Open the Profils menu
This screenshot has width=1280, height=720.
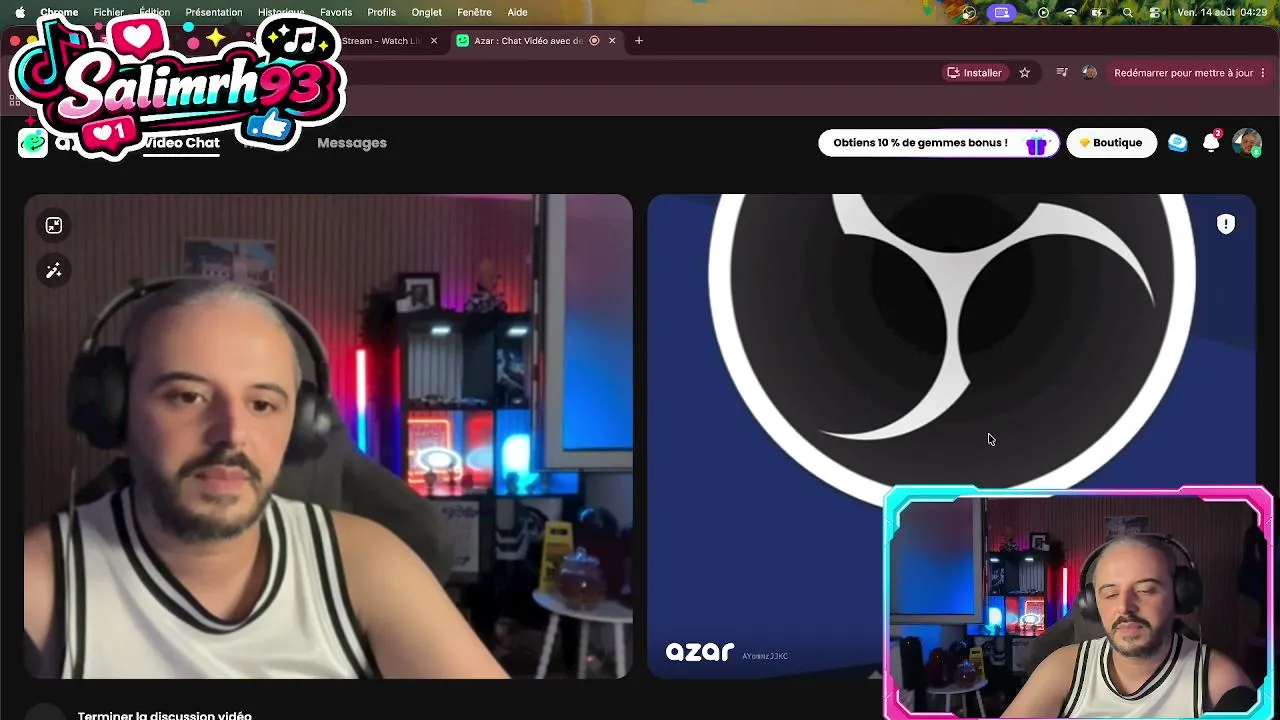click(x=381, y=12)
